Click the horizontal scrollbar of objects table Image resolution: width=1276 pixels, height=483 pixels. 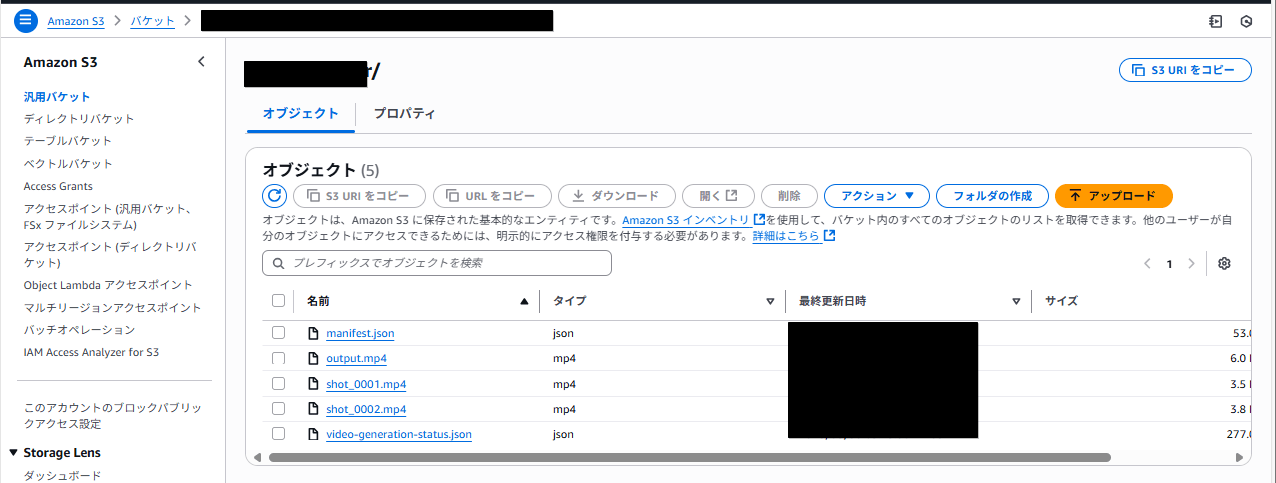(690, 457)
